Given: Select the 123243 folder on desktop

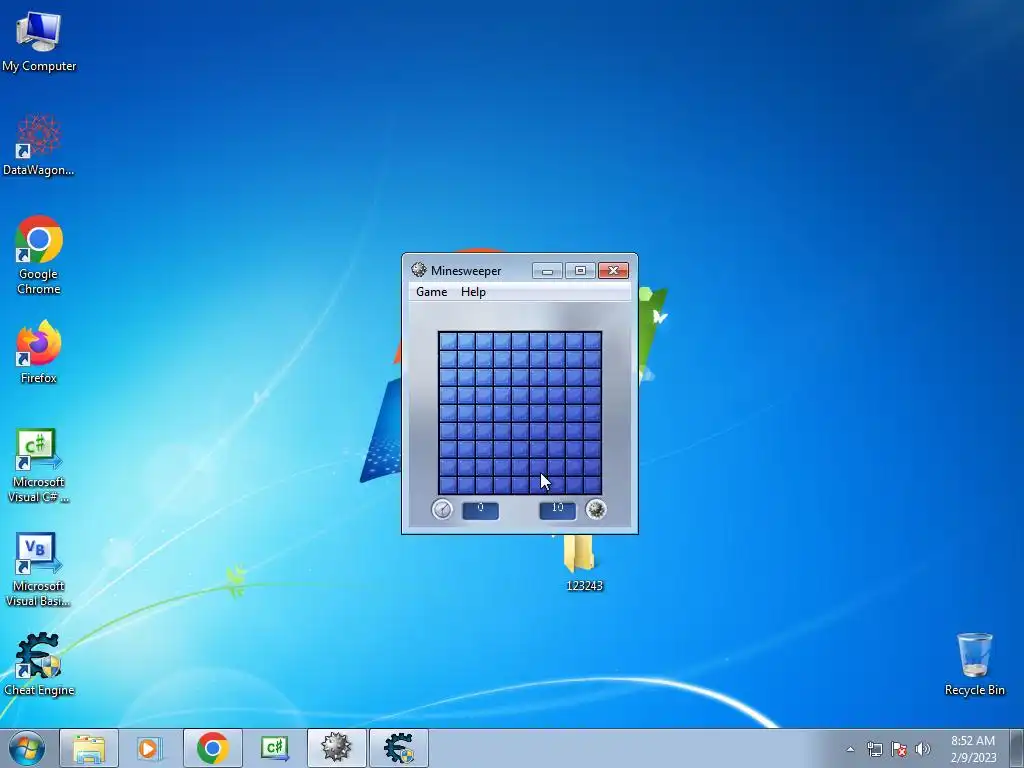Looking at the screenshot, I should click(583, 564).
